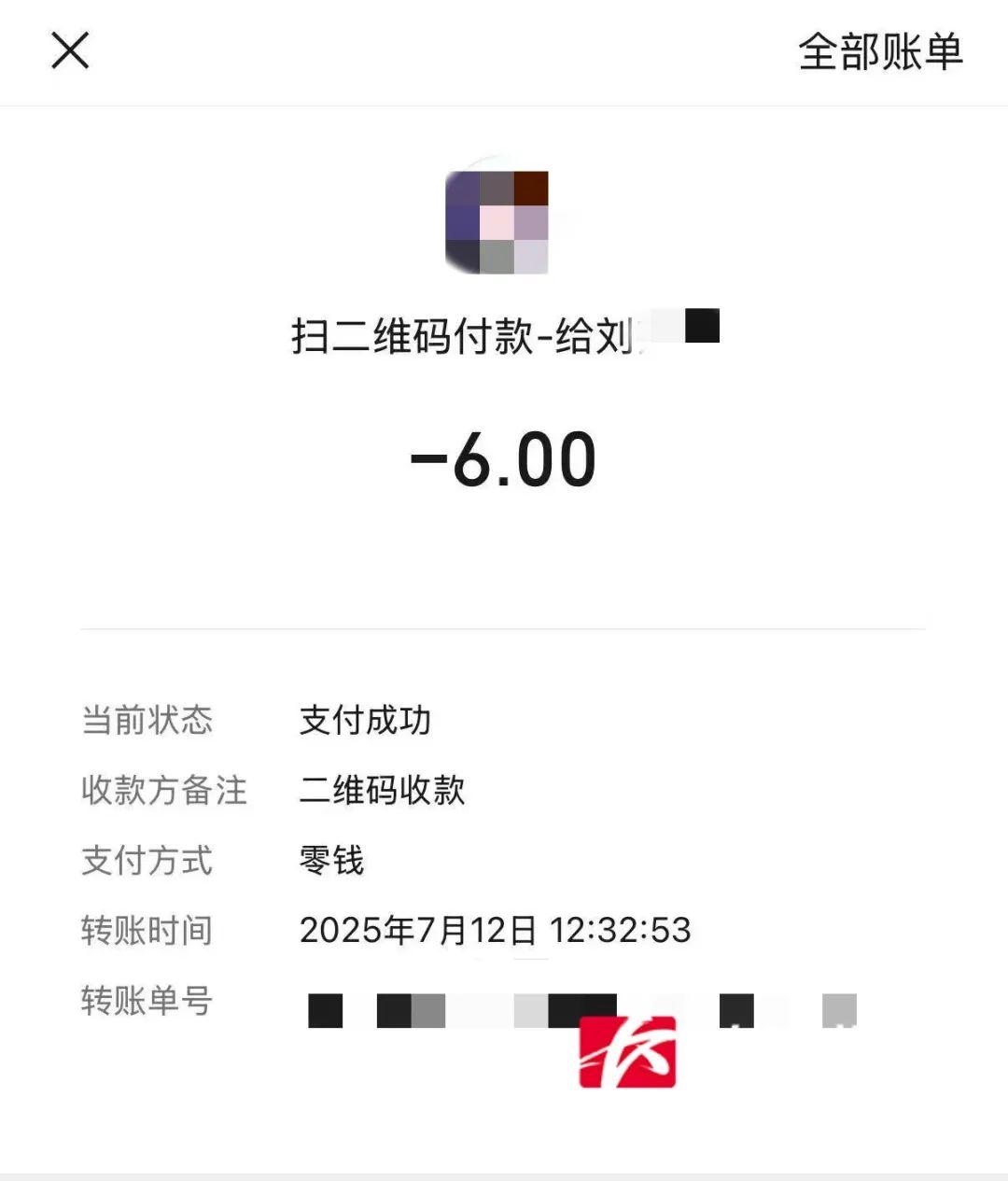Select the 支付成功 status value

[x=365, y=720]
